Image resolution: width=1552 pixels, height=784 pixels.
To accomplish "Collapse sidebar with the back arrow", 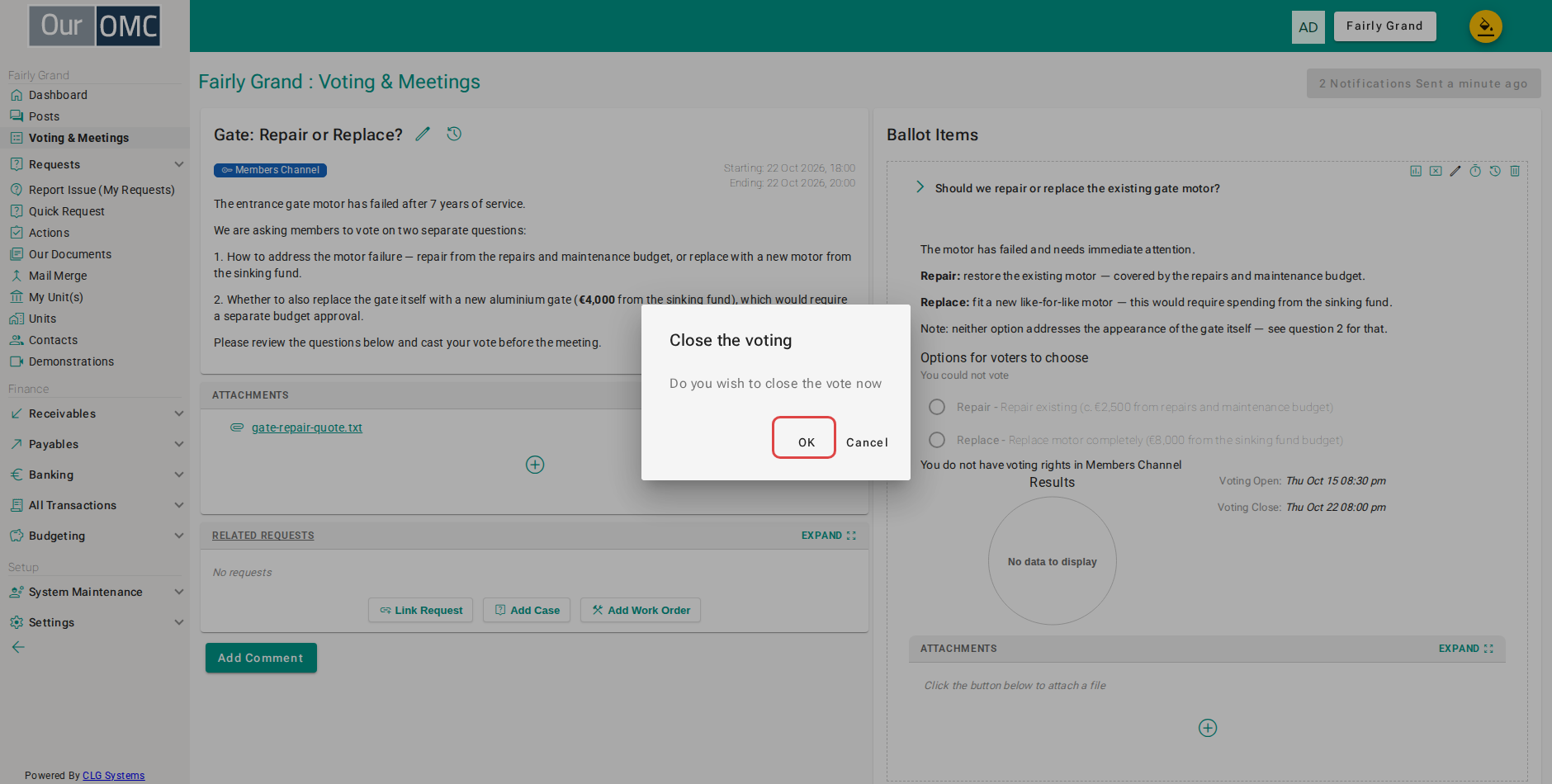I will click(18, 647).
